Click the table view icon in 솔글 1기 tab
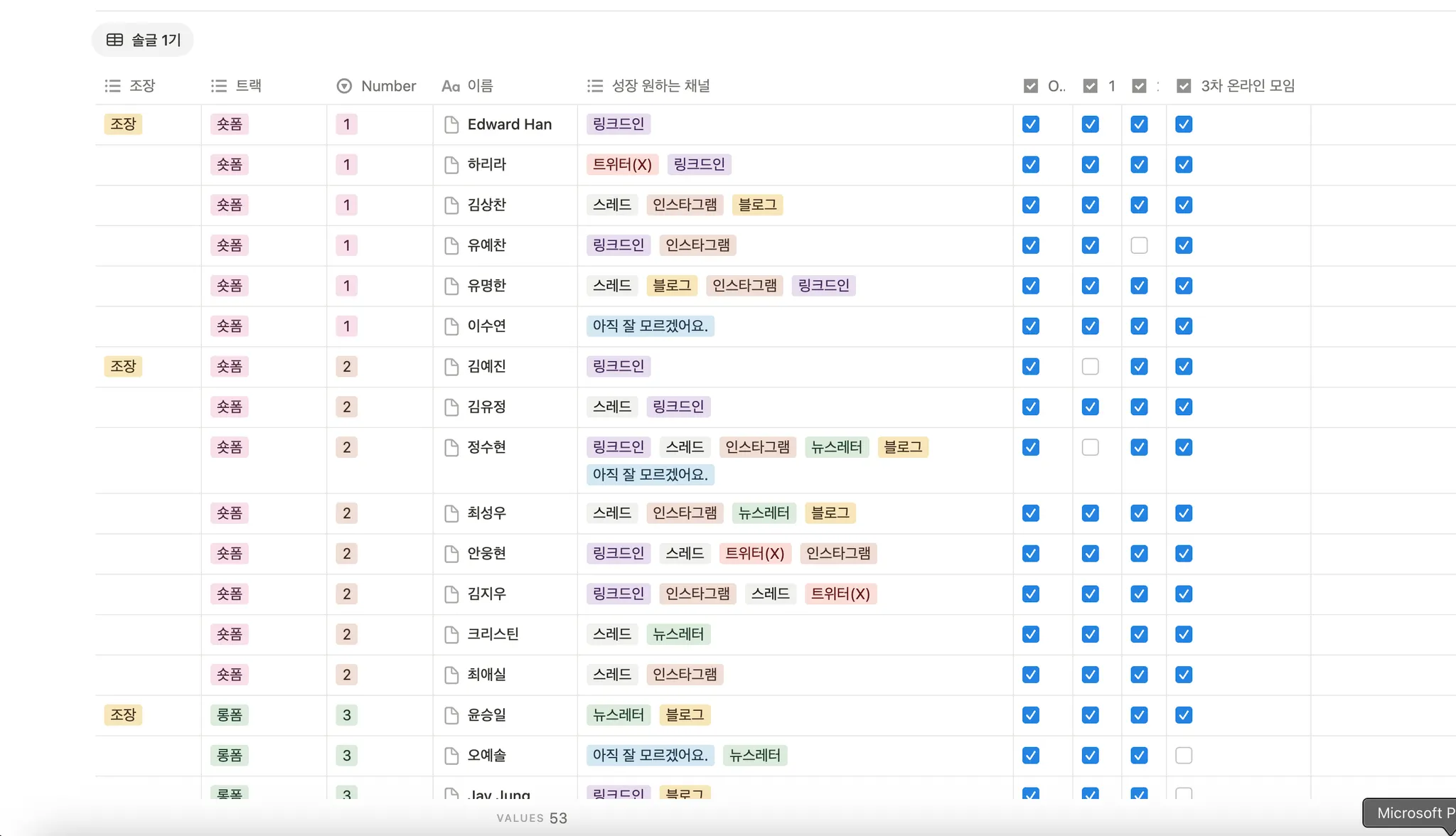The image size is (1456, 836). coord(114,40)
